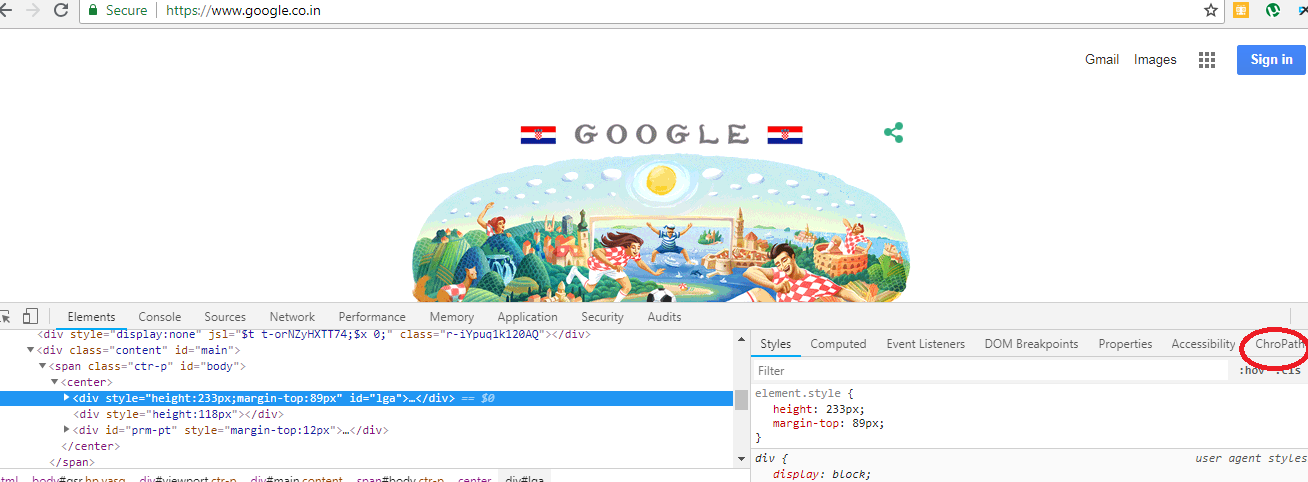The height and width of the screenshot is (482, 1308).
Task: Click the forward navigation arrow
Action: [x=32, y=10]
